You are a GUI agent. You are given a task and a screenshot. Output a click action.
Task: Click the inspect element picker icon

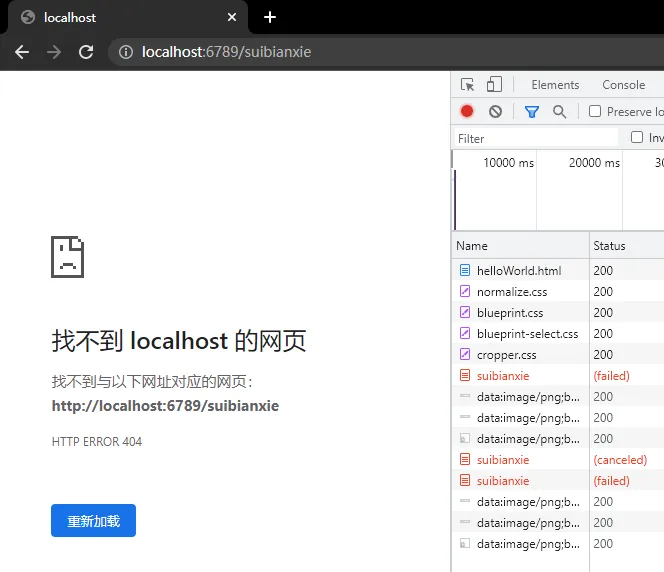click(468, 85)
